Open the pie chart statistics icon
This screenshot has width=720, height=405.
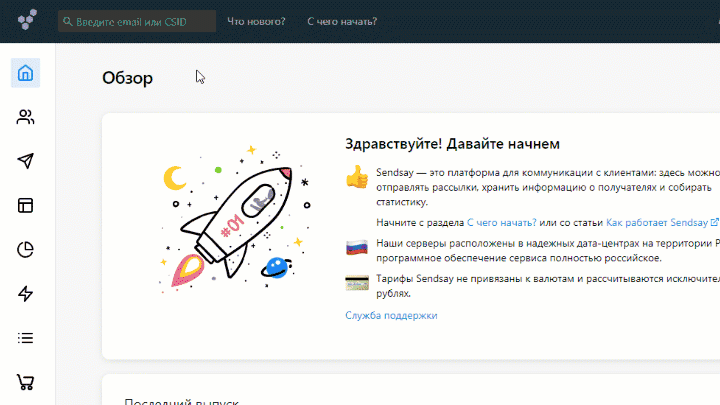(x=26, y=249)
